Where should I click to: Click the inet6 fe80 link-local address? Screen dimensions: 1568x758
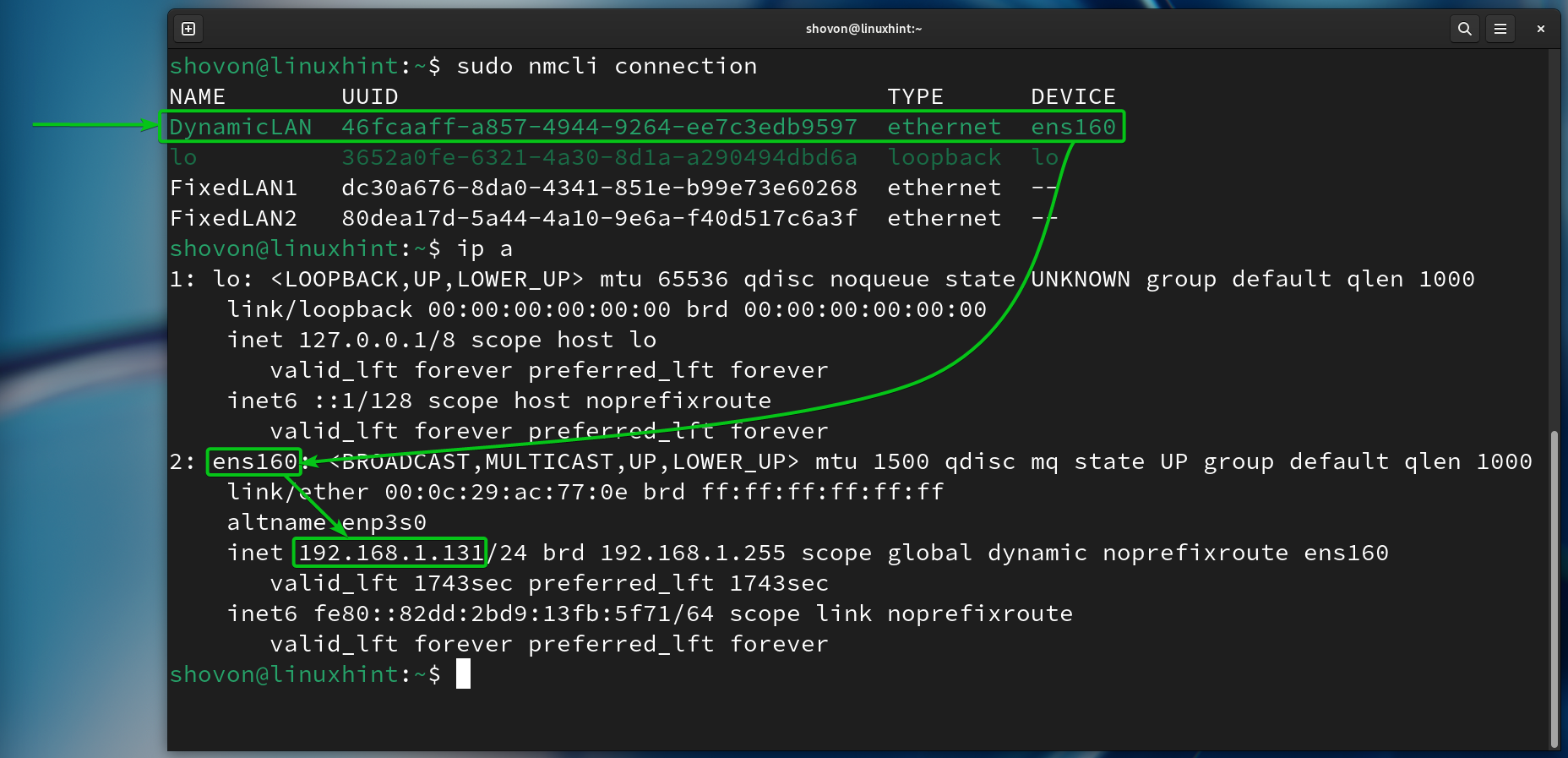pyautogui.click(x=514, y=613)
